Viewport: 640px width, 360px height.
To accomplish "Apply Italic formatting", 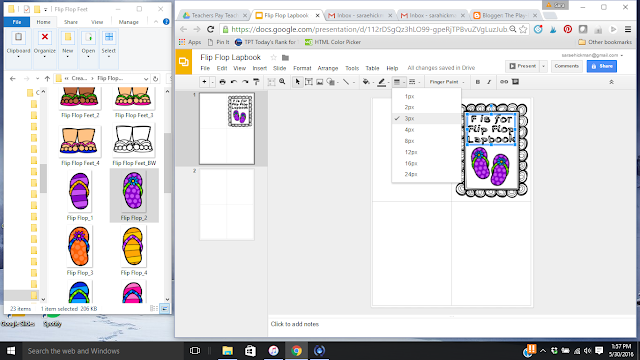I will [489, 82].
